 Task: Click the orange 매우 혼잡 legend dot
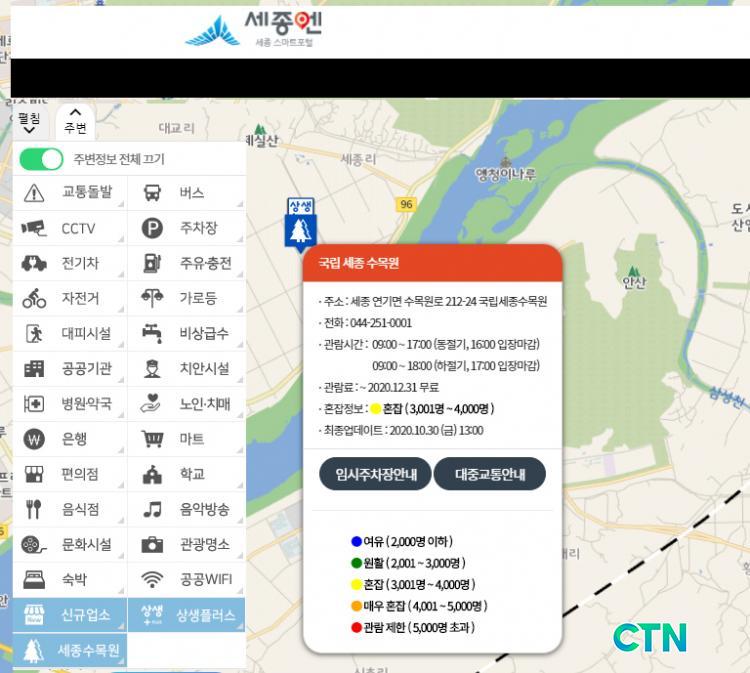356,606
